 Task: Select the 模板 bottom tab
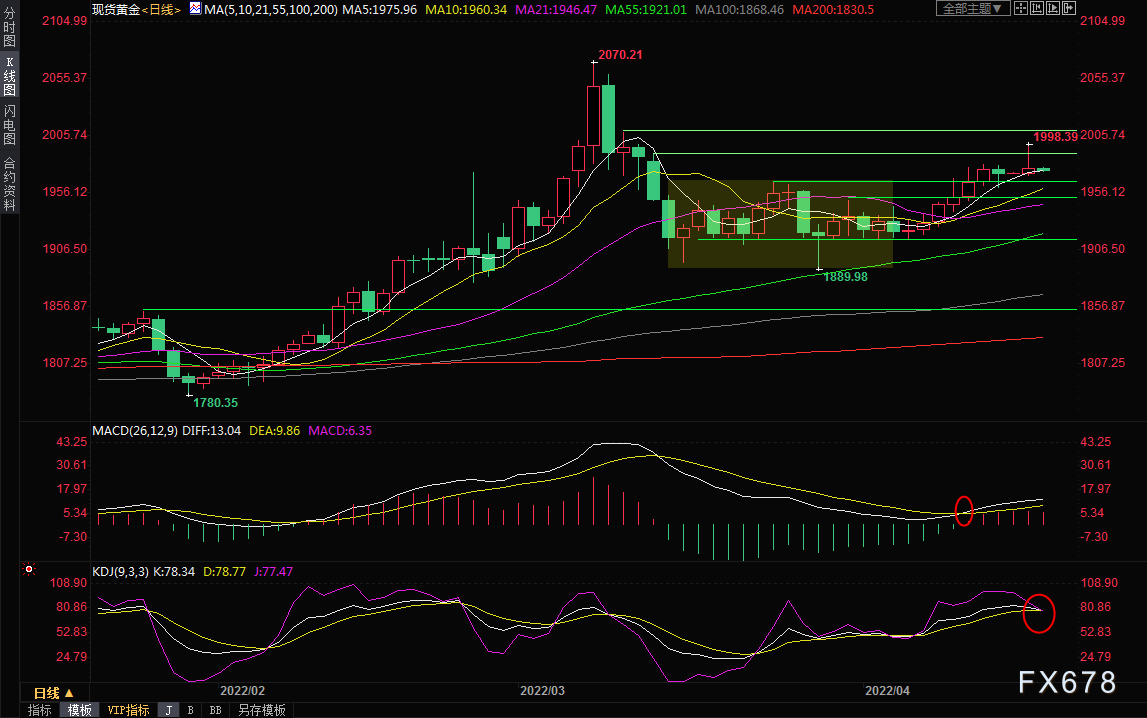(80, 710)
